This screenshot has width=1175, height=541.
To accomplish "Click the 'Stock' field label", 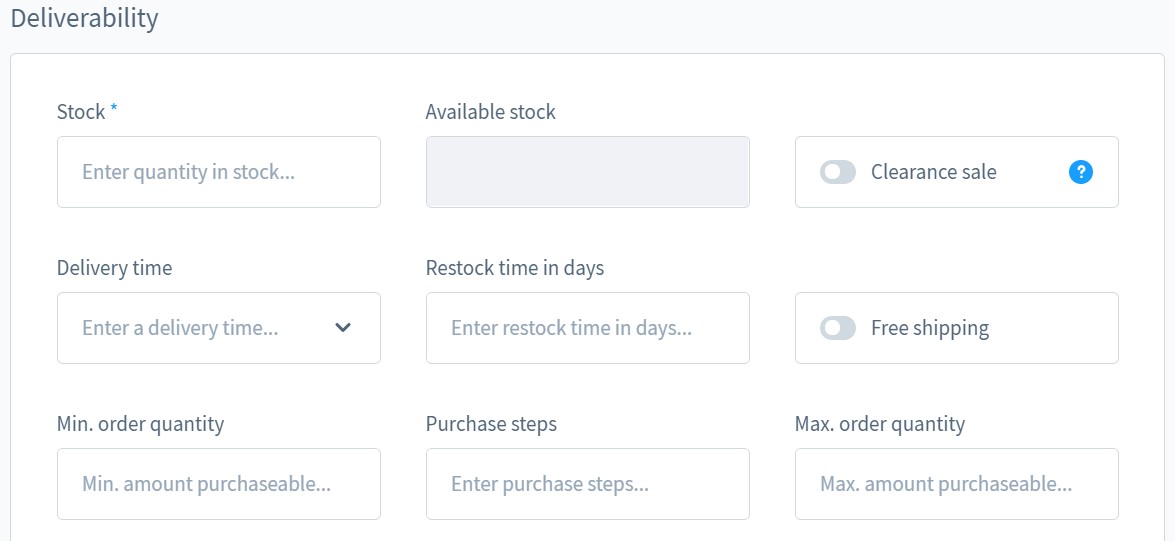I will tap(81, 112).
